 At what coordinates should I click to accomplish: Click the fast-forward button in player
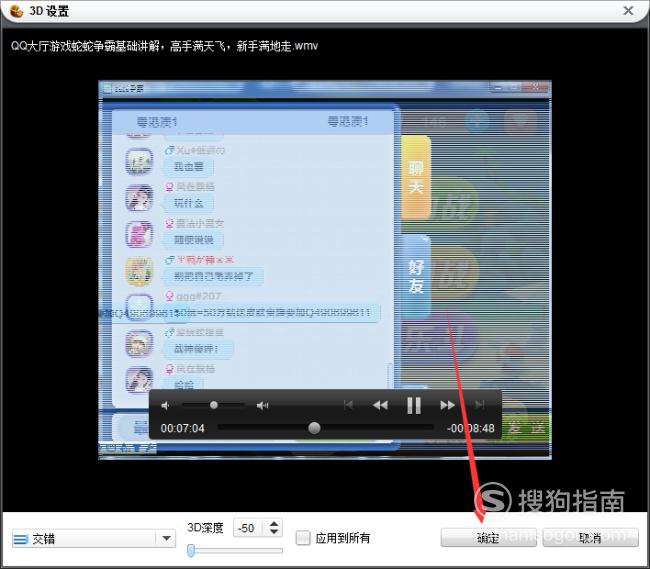pos(447,405)
